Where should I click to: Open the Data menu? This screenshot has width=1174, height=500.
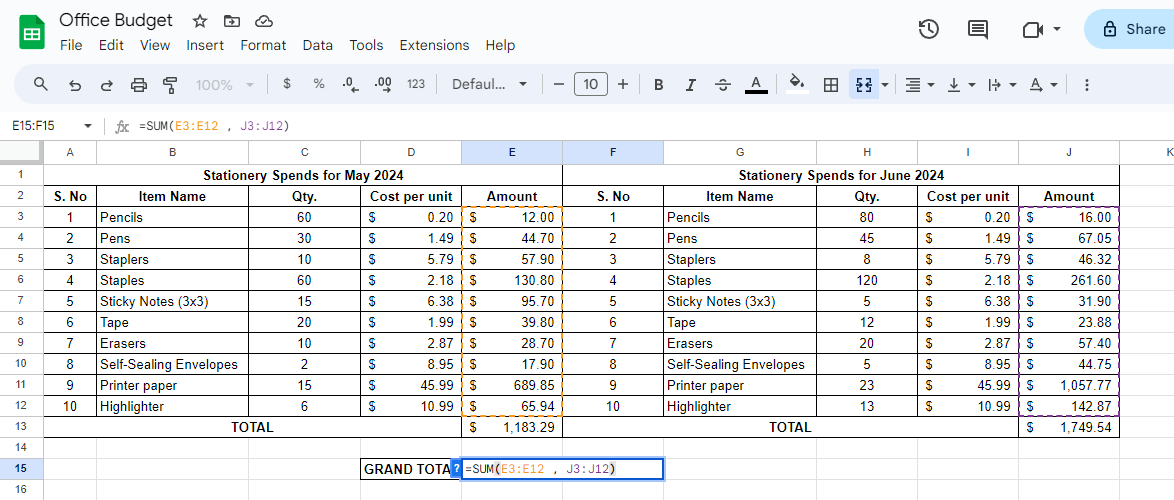tap(317, 46)
